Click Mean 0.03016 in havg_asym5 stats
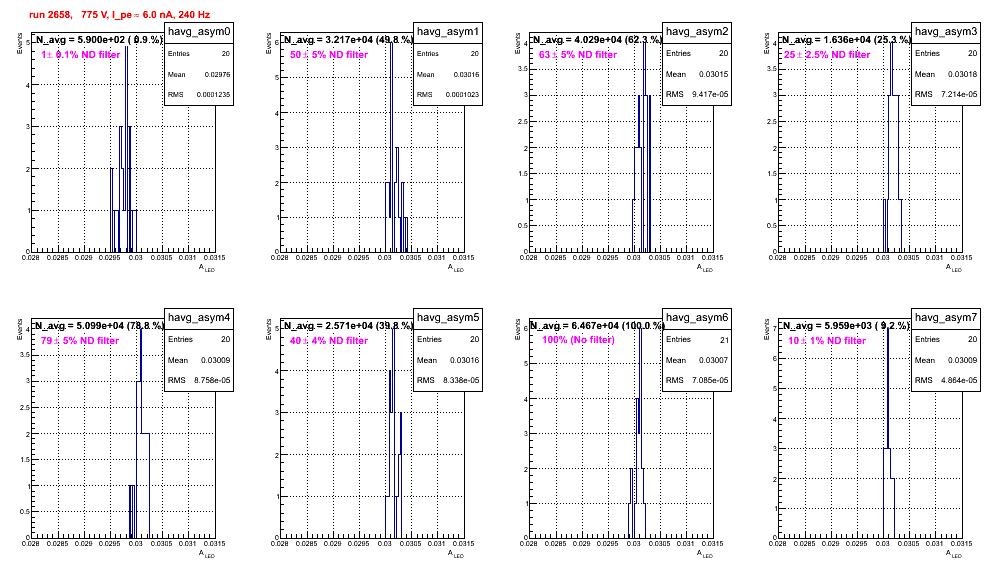This screenshot has width=996, height=572. [448, 360]
